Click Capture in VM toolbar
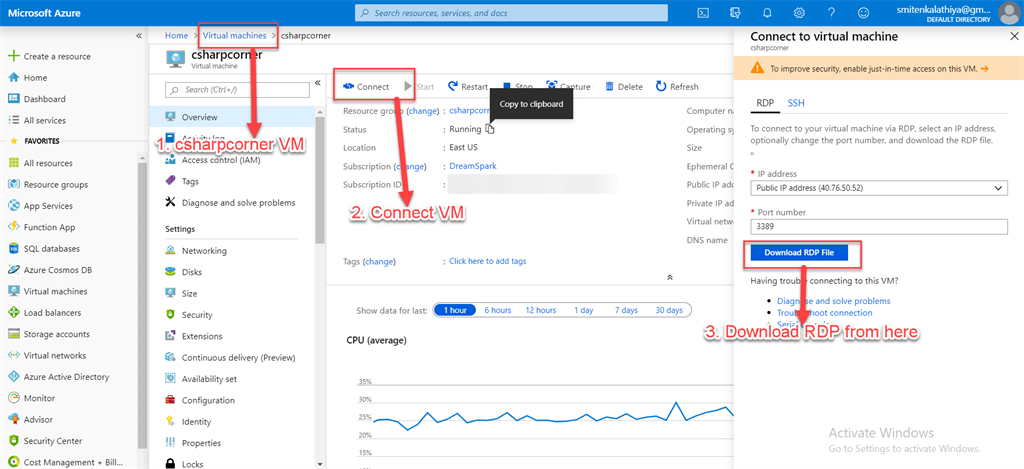 (568, 86)
